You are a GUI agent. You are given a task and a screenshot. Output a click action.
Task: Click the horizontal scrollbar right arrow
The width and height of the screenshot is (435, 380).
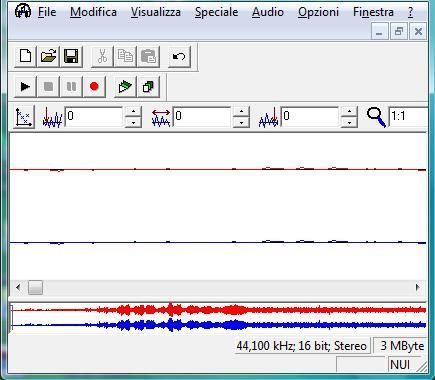(x=418, y=287)
